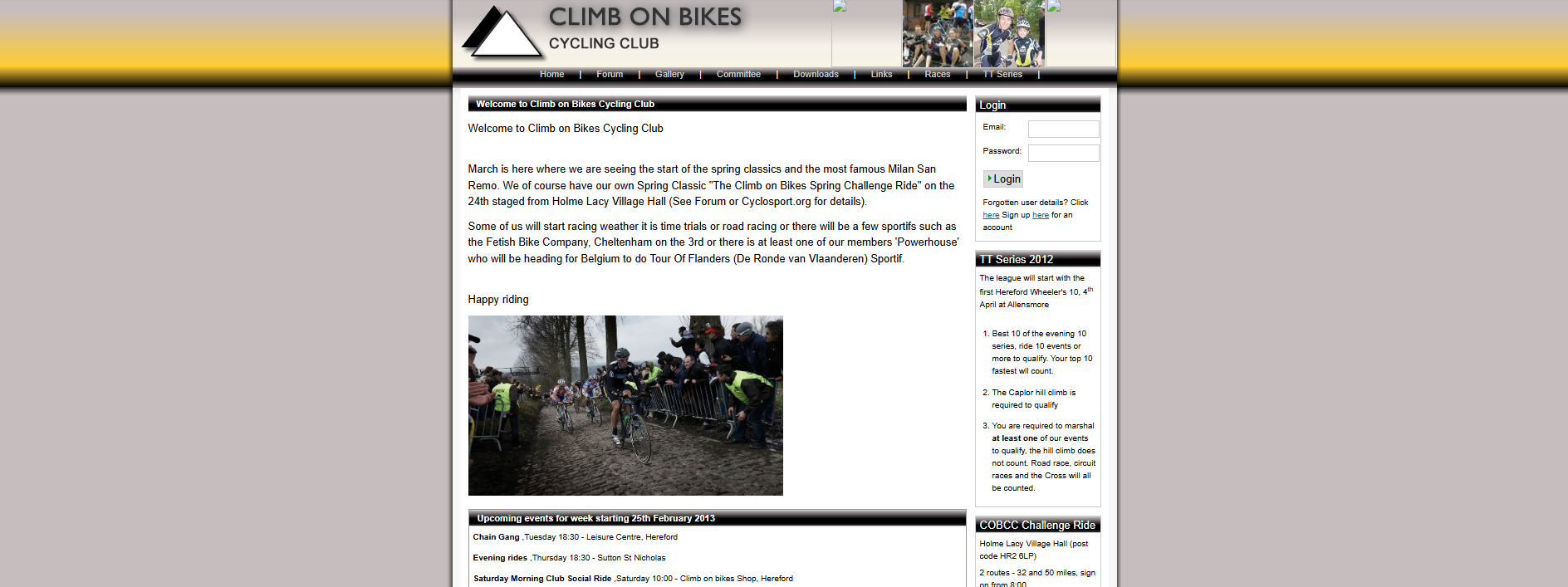
Task: Click the CLIMB ON BIKES site title
Action: pos(645,17)
